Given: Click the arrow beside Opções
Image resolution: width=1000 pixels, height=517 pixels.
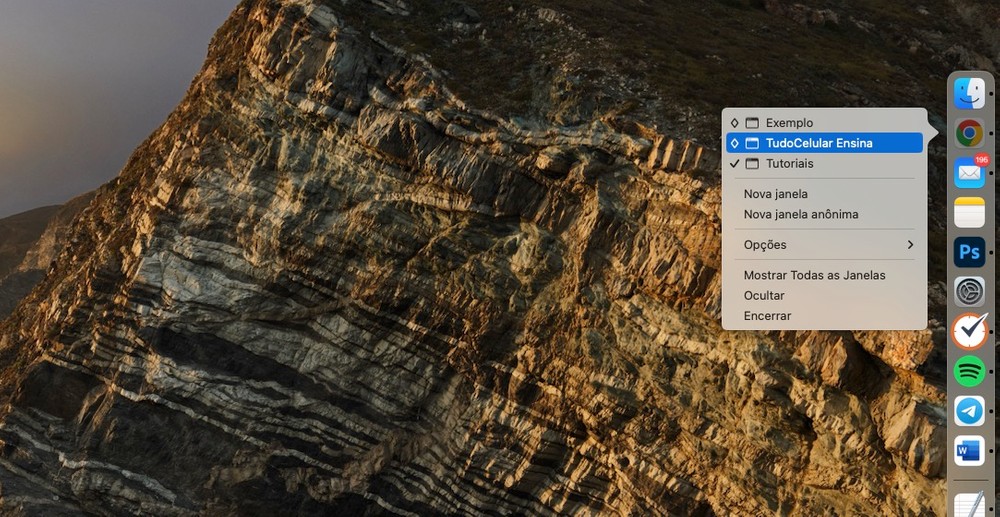Looking at the screenshot, I should click(910, 245).
